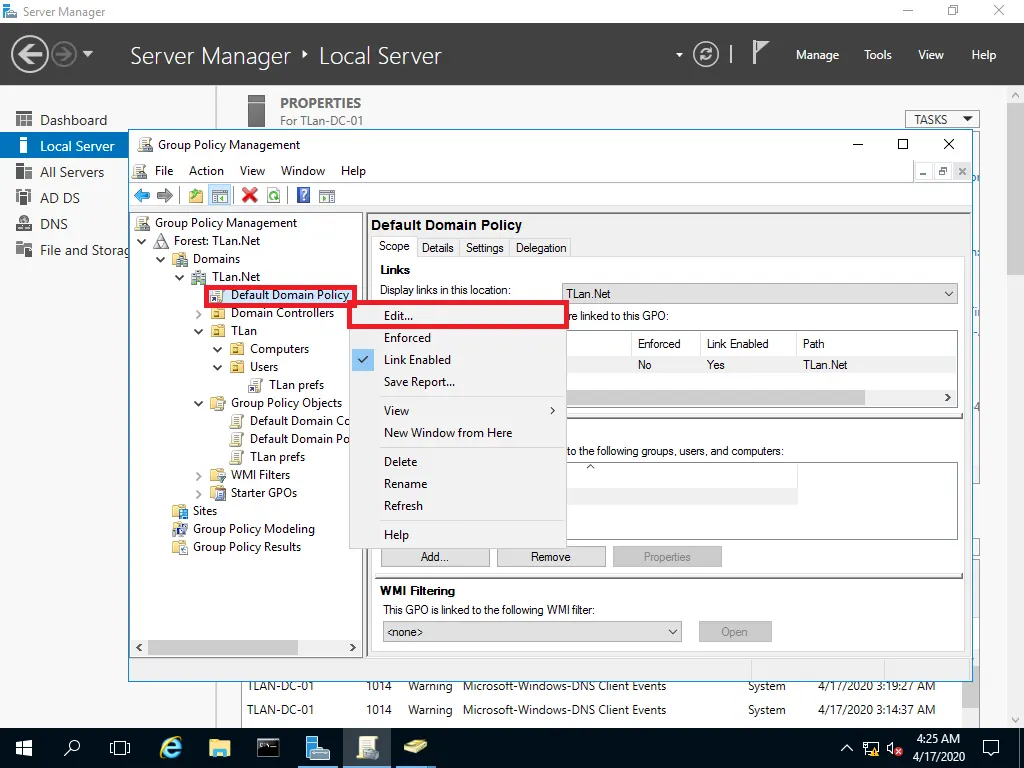The width and height of the screenshot is (1024, 768).
Task: Collapse the Group Policy Objects node
Action: click(x=199, y=404)
